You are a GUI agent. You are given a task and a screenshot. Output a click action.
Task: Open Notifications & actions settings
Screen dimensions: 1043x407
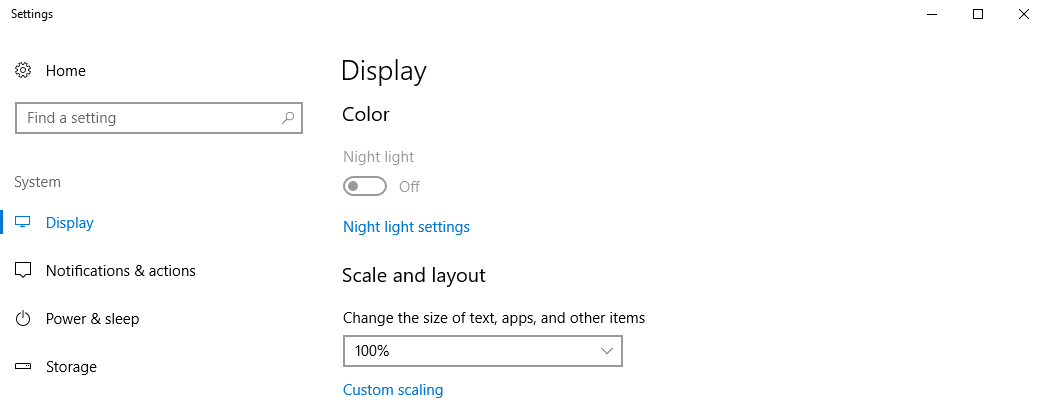click(x=120, y=271)
